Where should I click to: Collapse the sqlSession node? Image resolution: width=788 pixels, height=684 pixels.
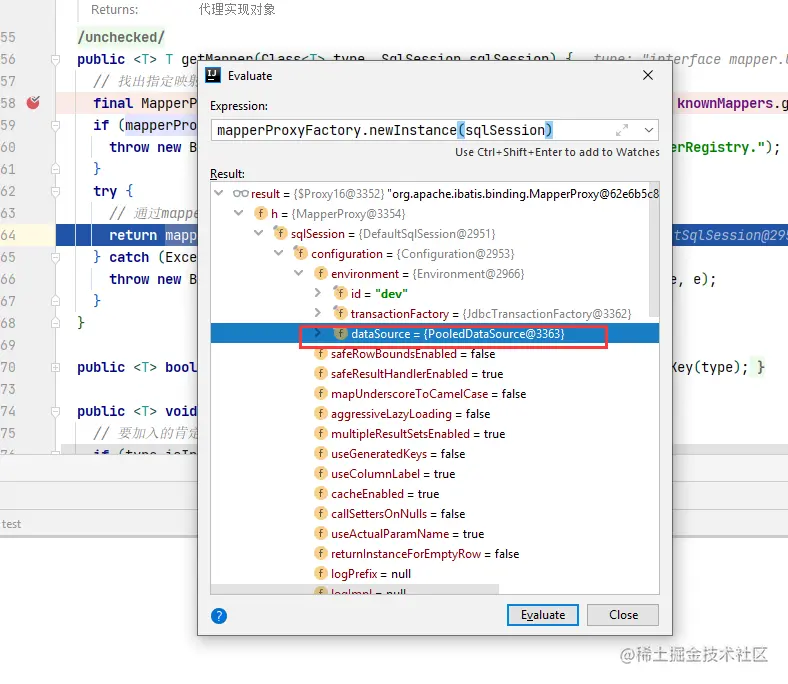click(259, 233)
